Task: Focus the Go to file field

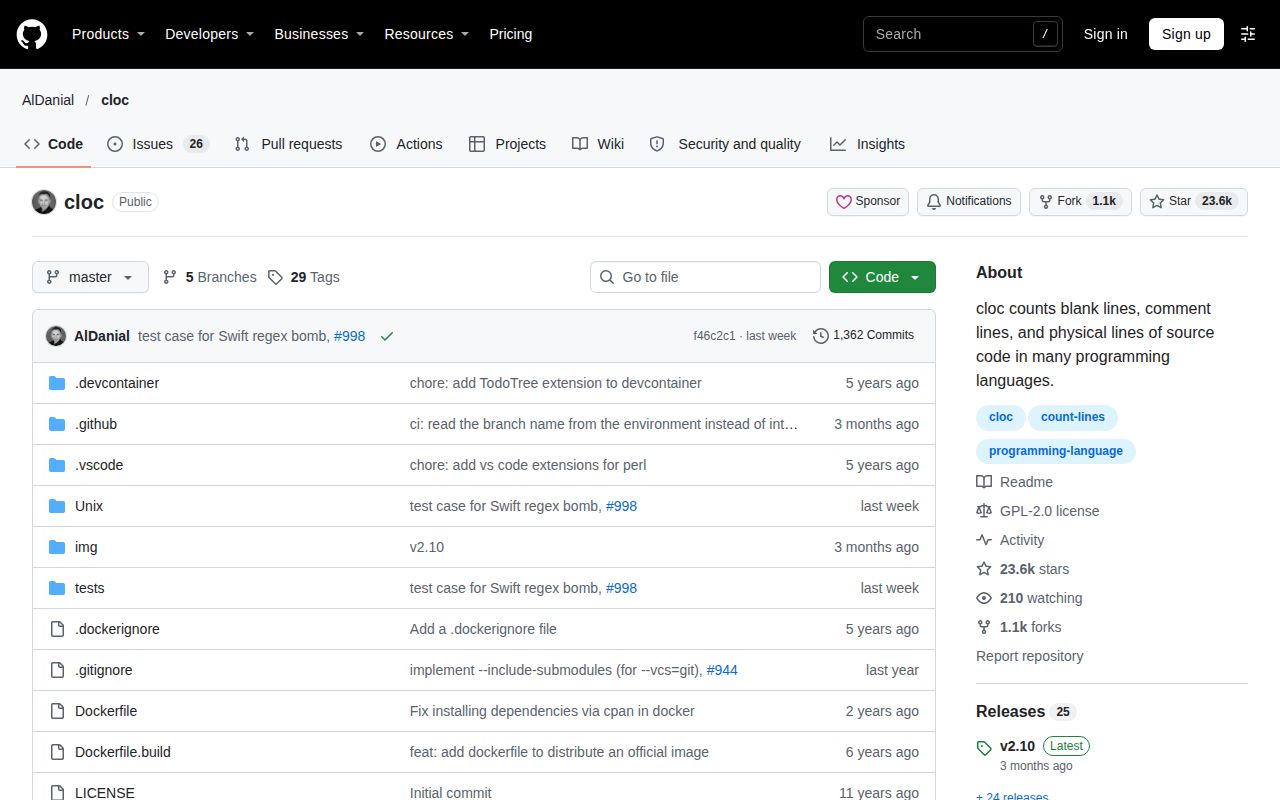Action: (705, 277)
